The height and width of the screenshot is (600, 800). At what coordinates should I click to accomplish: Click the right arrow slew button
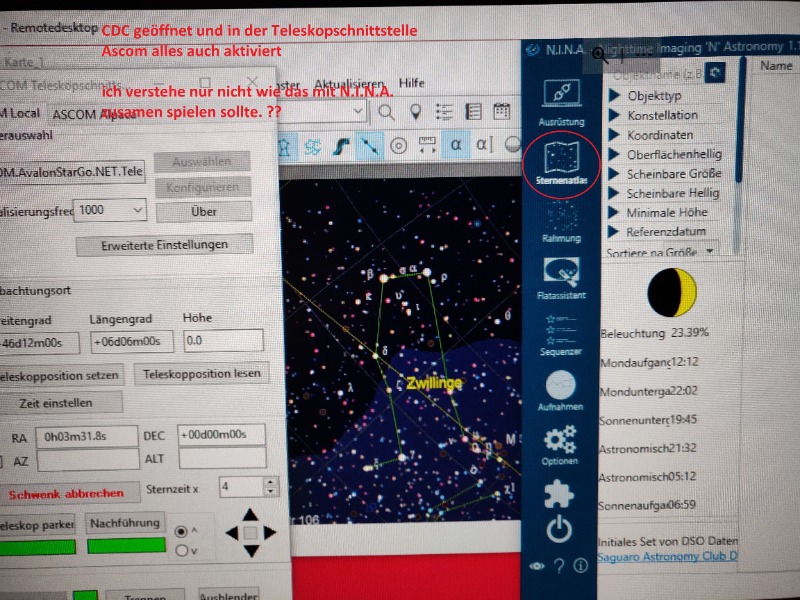pos(269,533)
